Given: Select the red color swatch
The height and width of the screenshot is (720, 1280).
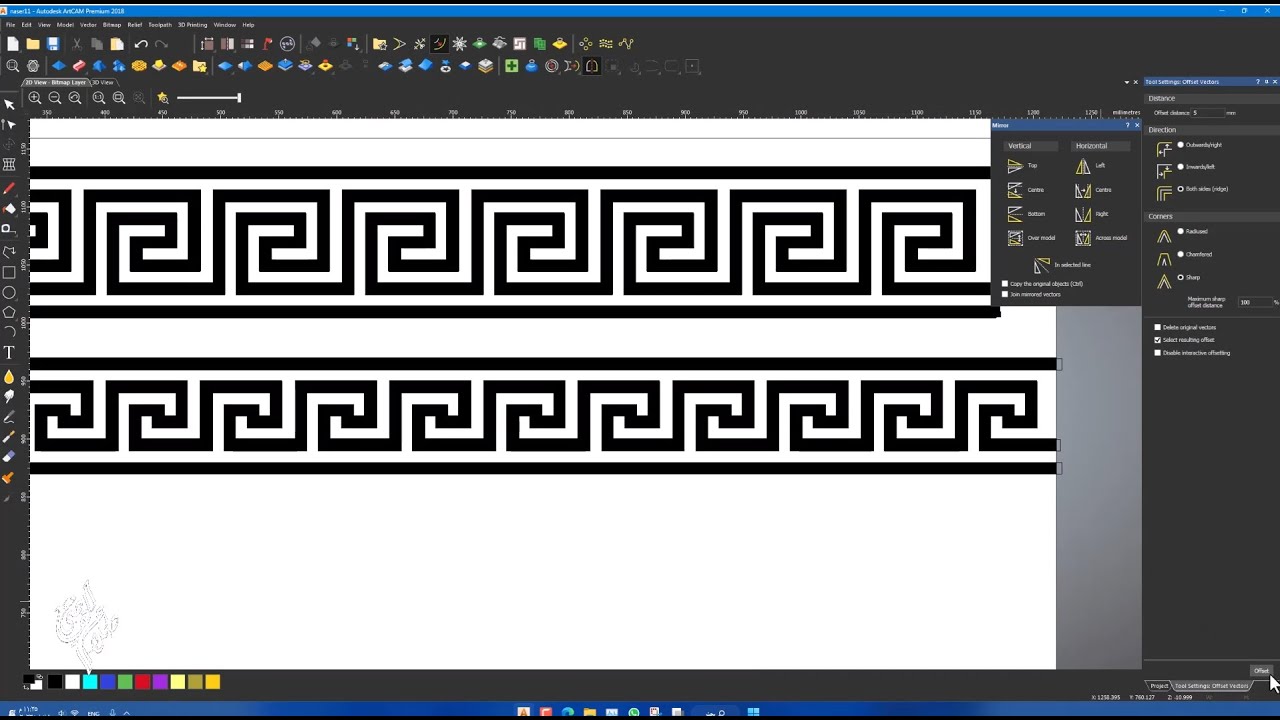Looking at the screenshot, I should coord(142,682).
